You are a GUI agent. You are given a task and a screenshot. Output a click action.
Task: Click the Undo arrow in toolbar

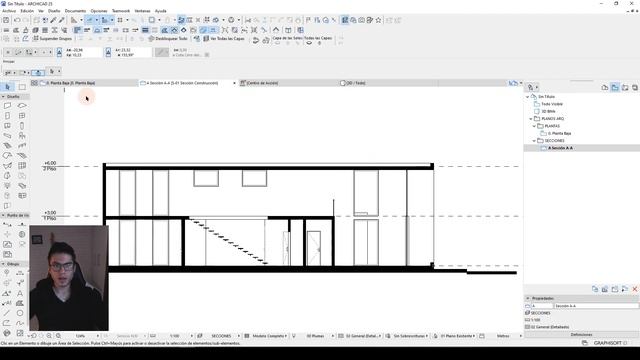pos(17,20)
